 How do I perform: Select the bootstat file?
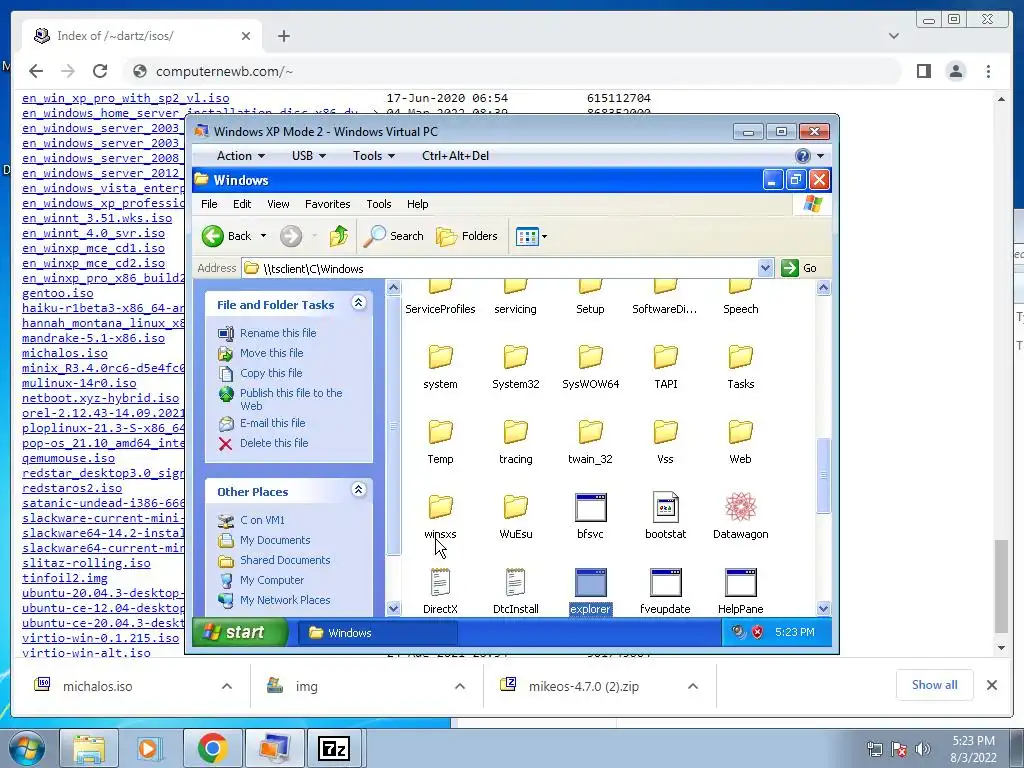click(665, 517)
